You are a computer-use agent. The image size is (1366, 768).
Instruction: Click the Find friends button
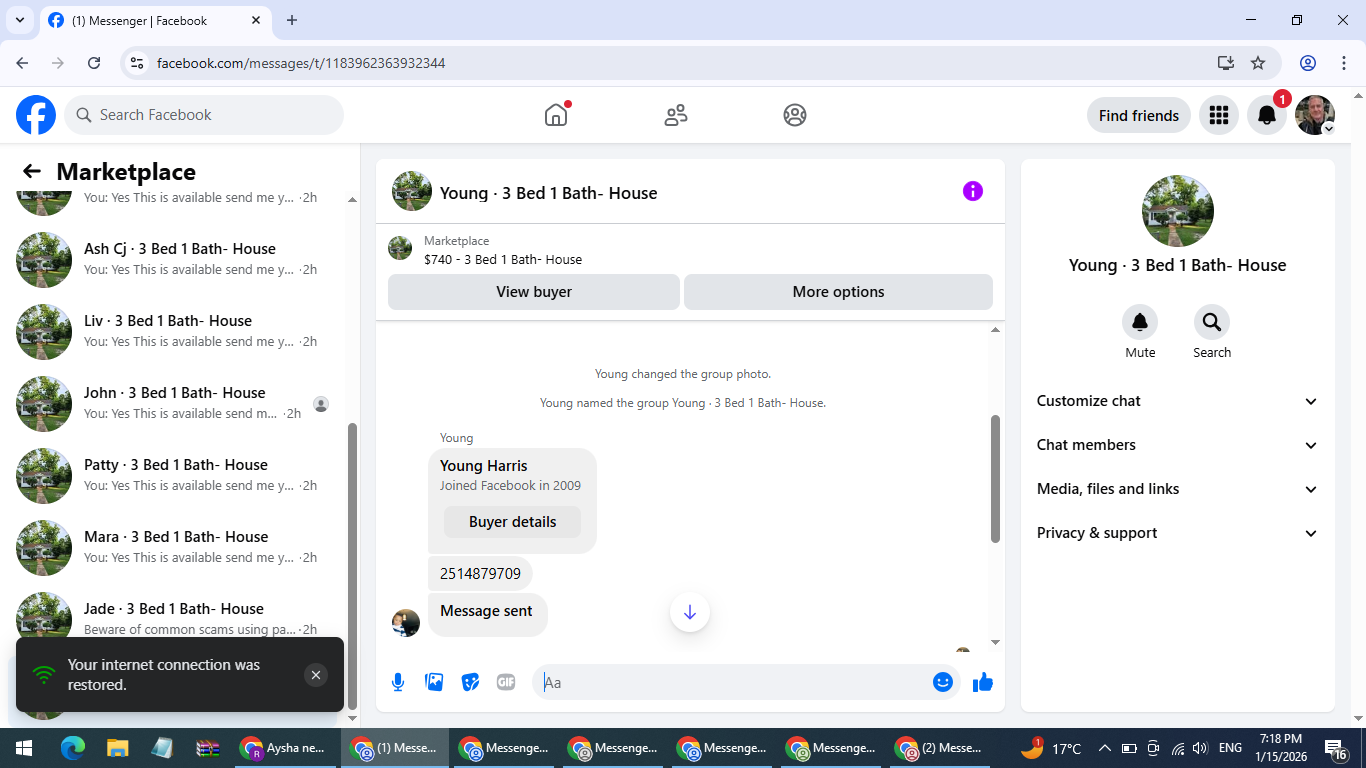(x=1138, y=115)
